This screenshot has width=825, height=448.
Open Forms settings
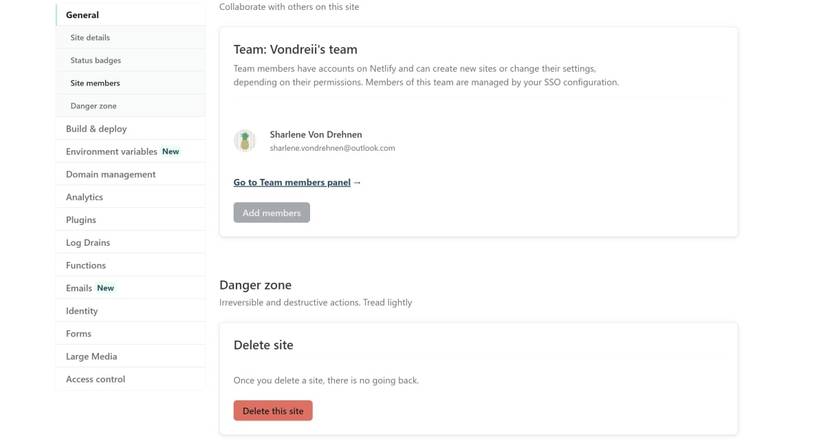[78, 334]
